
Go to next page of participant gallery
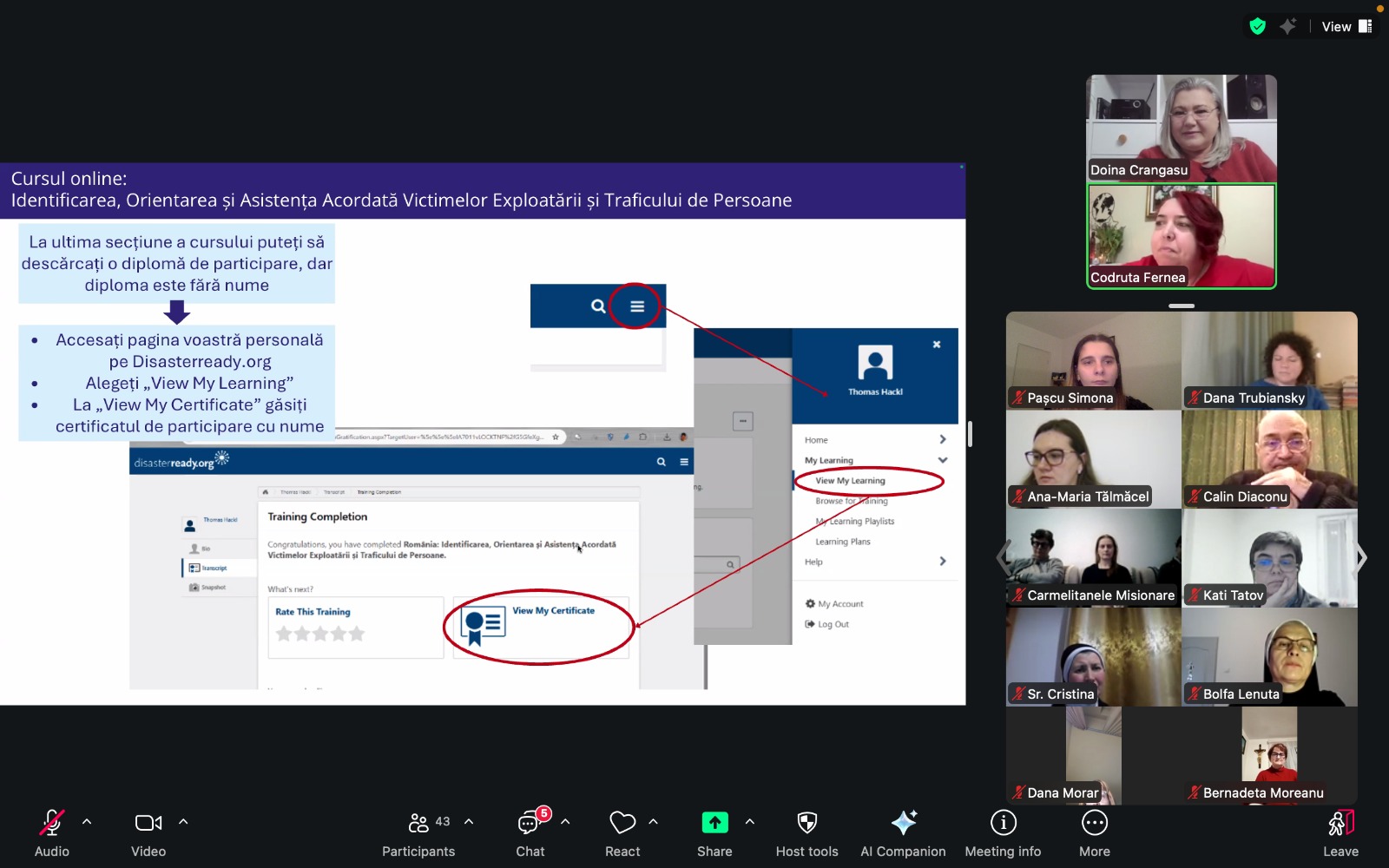tap(1360, 558)
